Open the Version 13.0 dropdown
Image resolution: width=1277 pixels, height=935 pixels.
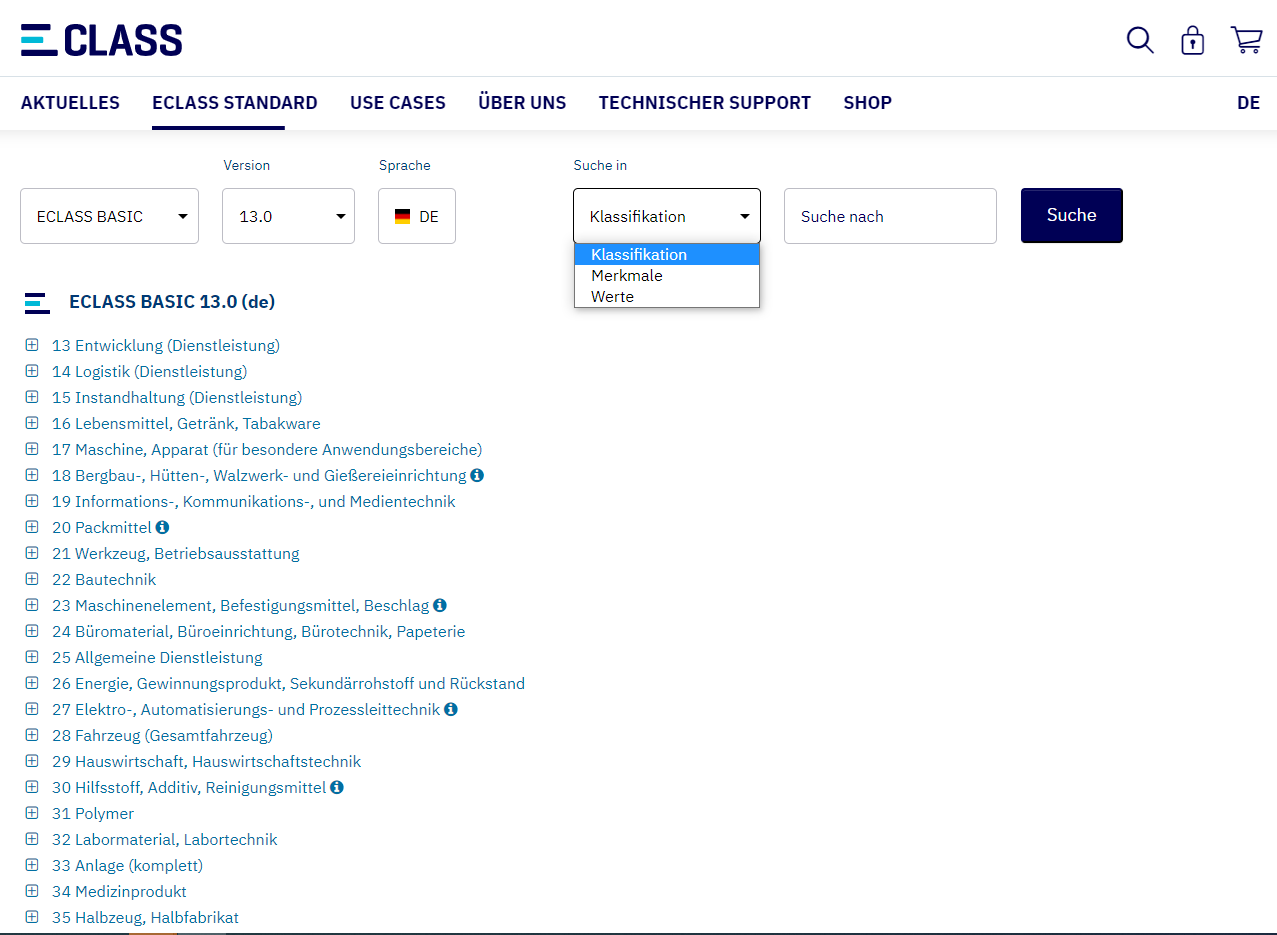coord(288,215)
